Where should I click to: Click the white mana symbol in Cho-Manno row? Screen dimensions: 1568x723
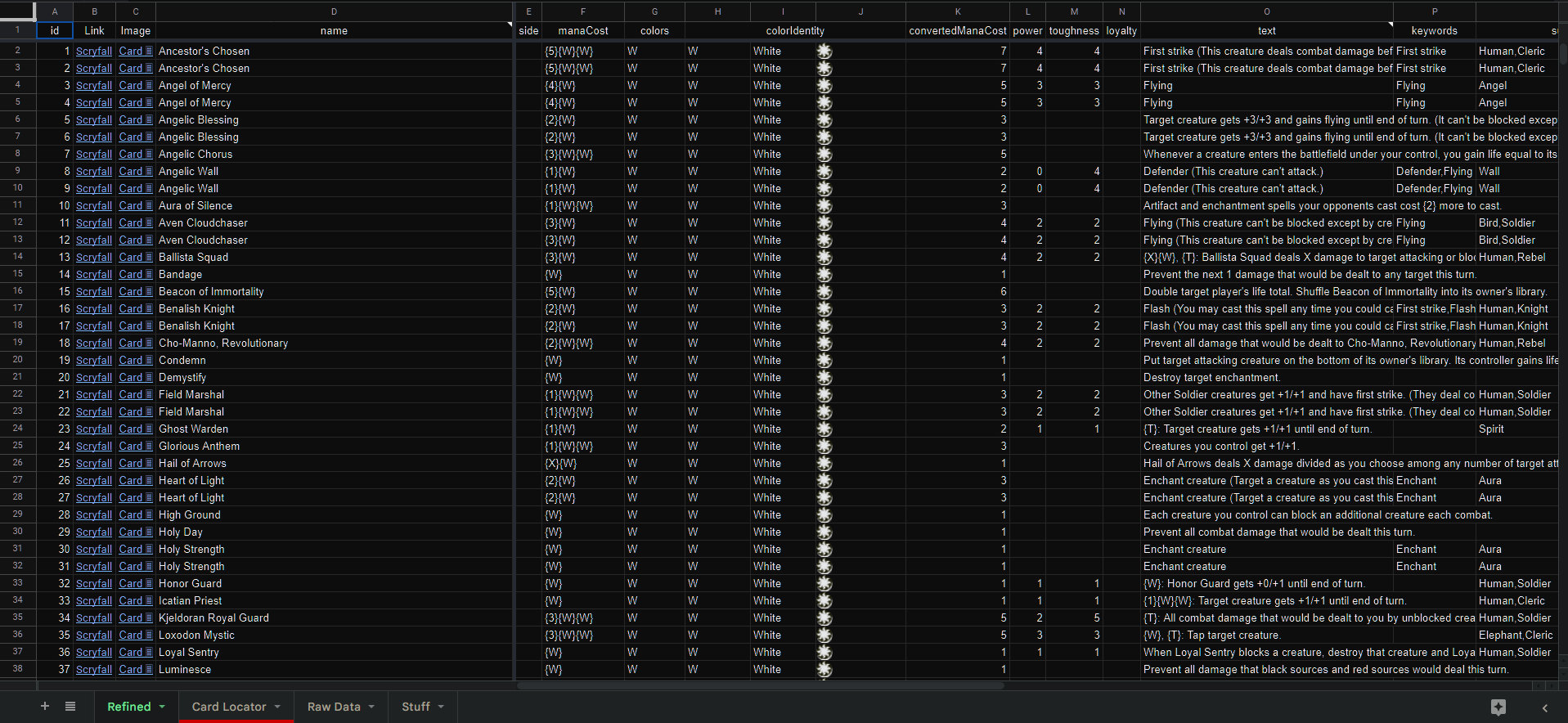pyautogui.click(x=824, y=343)
